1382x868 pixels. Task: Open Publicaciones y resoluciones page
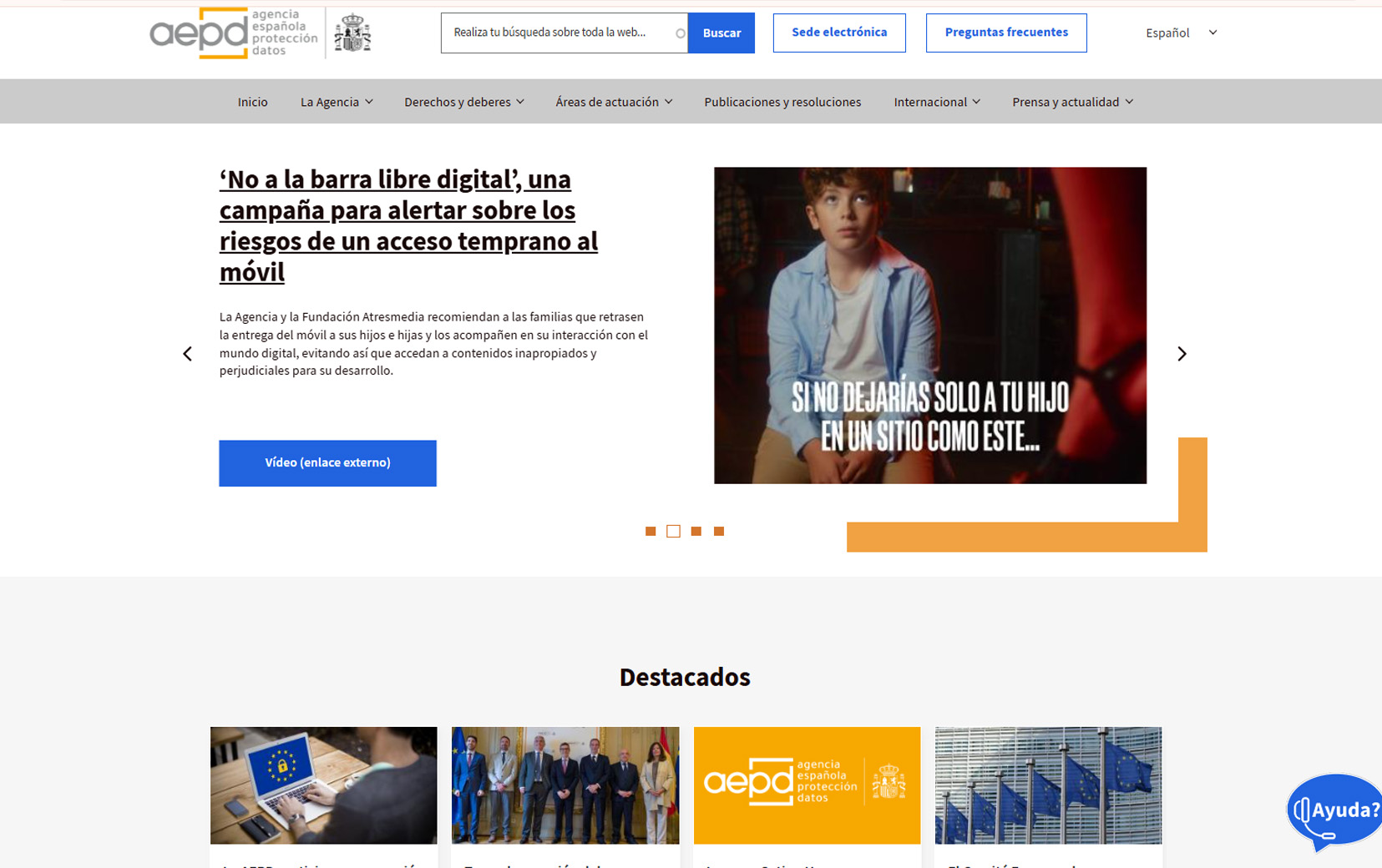point(782,102)
